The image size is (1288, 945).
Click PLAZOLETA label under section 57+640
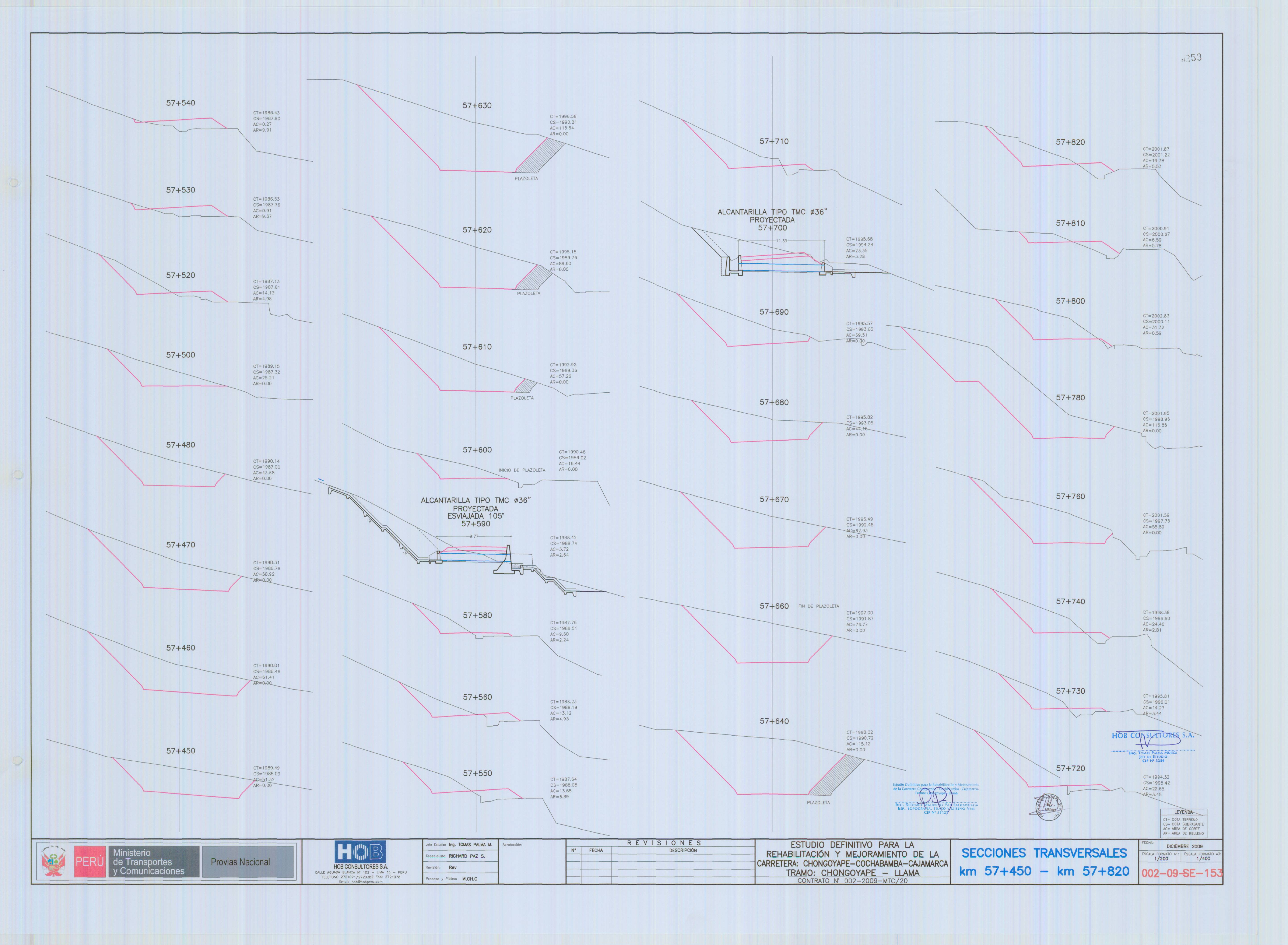pyautogui.click(x=818, y=803)
